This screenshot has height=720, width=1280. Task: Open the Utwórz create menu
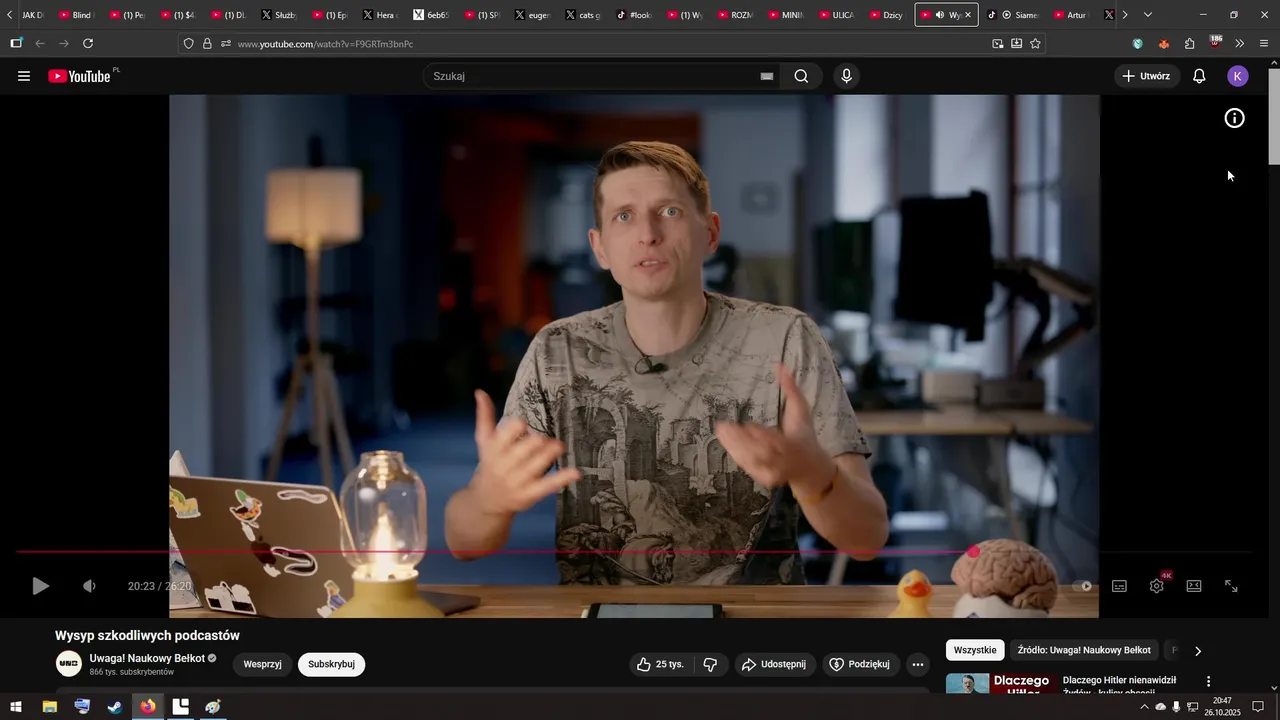(x=1146, y=76)
